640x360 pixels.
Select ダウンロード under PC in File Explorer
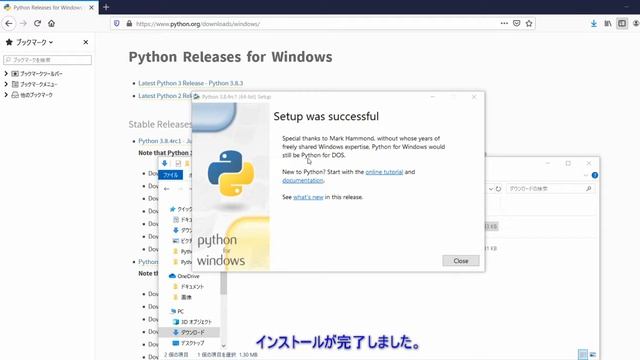coord(189,332)
